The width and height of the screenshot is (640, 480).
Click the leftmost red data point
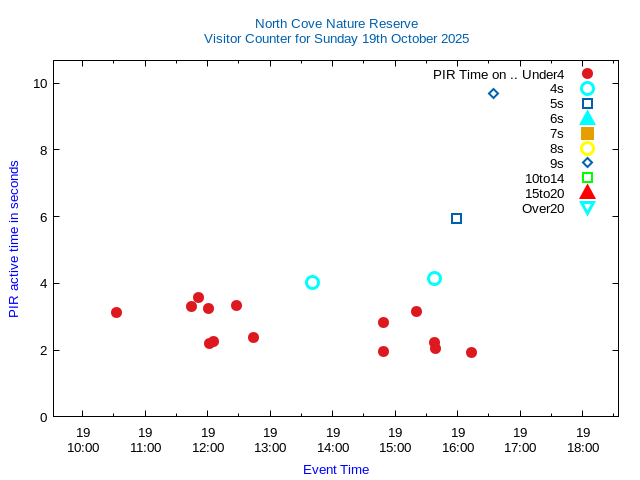(x=116, y=313)
